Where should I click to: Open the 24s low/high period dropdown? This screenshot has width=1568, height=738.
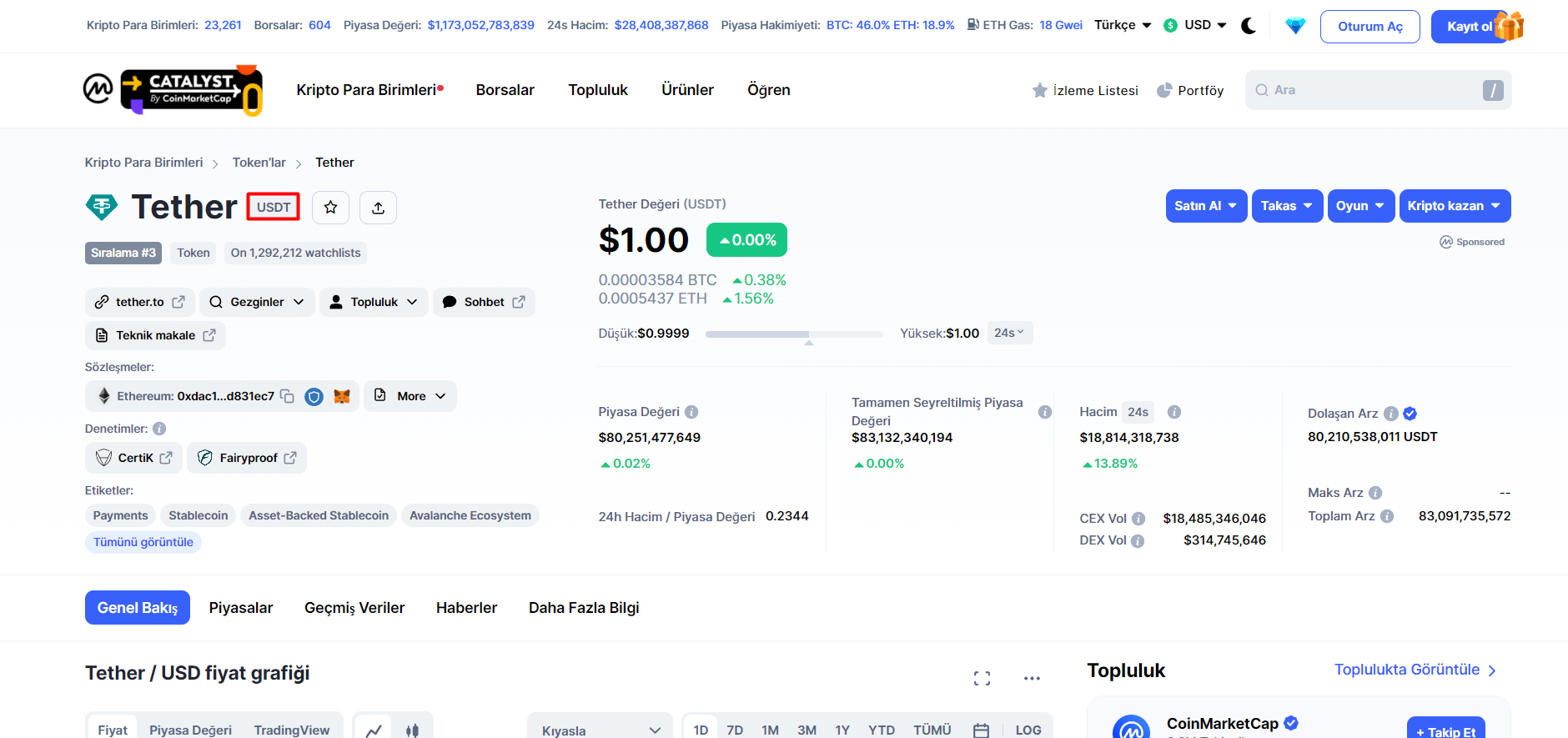point(1009,333)
